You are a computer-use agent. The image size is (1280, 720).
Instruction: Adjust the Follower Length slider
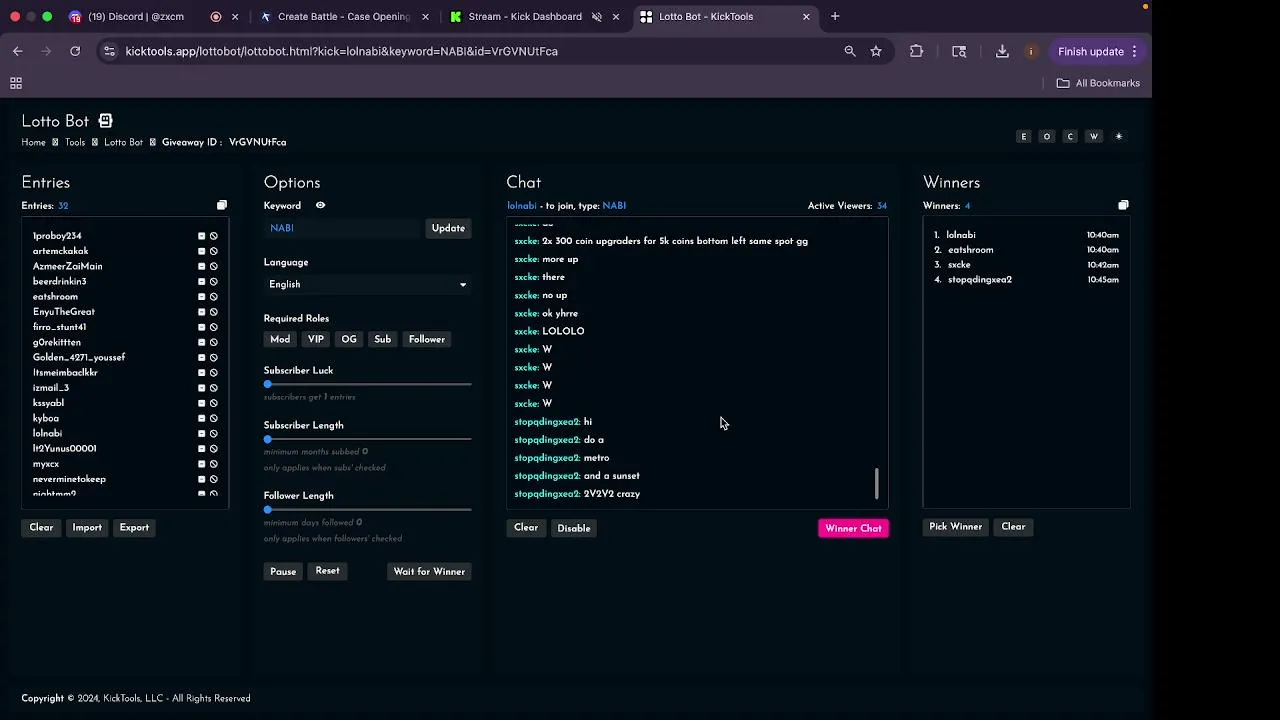point(367,509)
